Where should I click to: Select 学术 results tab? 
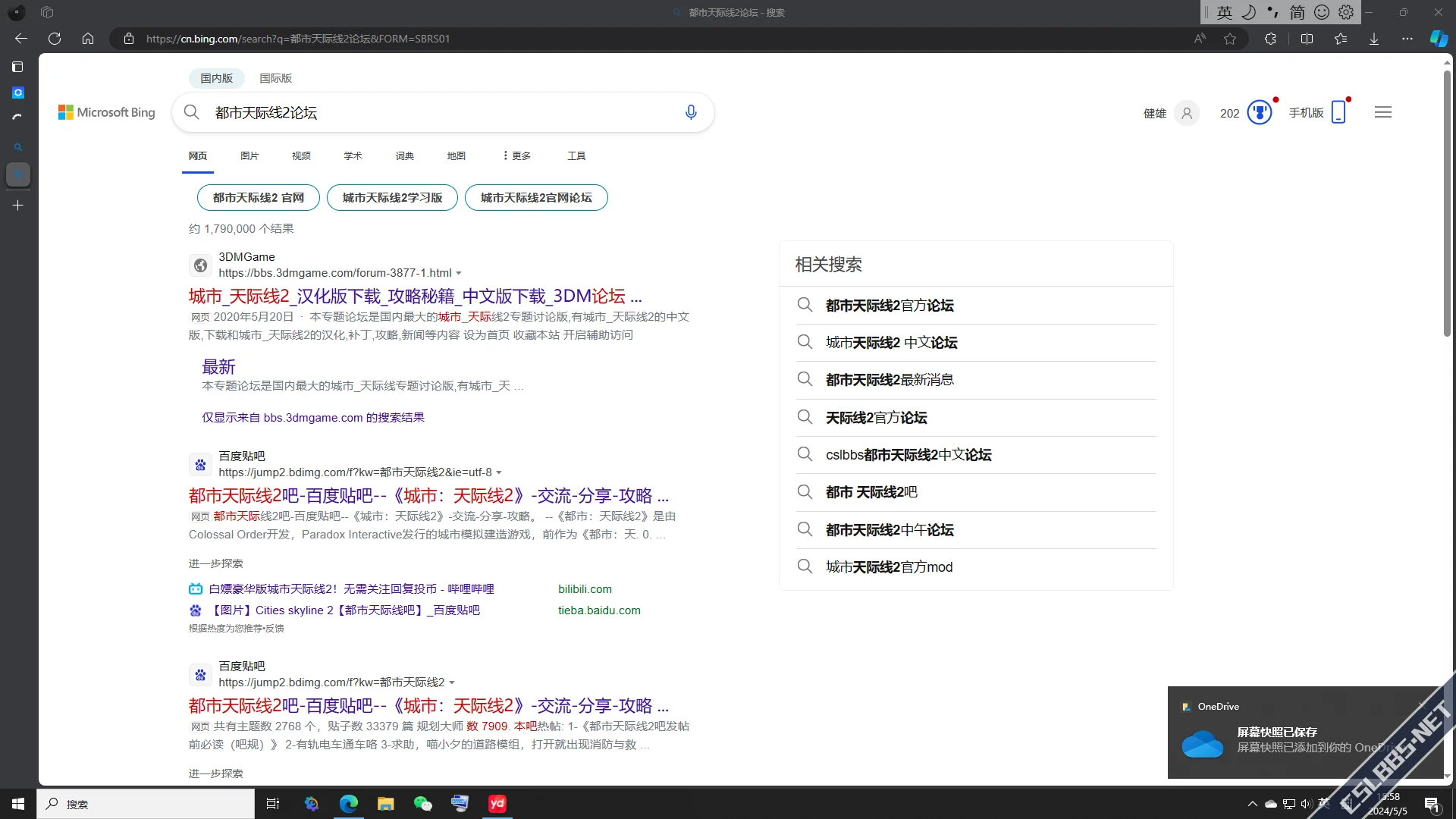(x=353, y=155)
